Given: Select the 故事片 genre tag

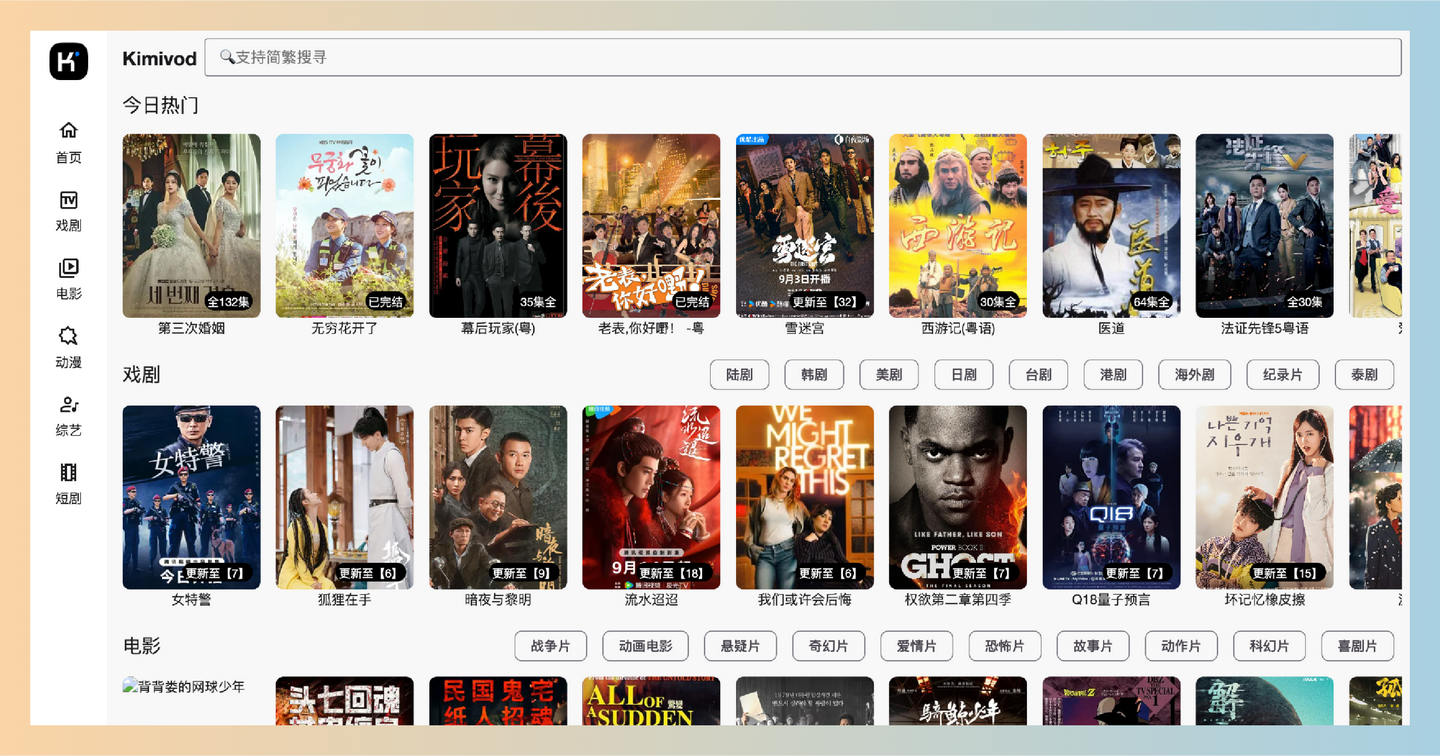Looking at the screenshot, I should [1093, 646].
